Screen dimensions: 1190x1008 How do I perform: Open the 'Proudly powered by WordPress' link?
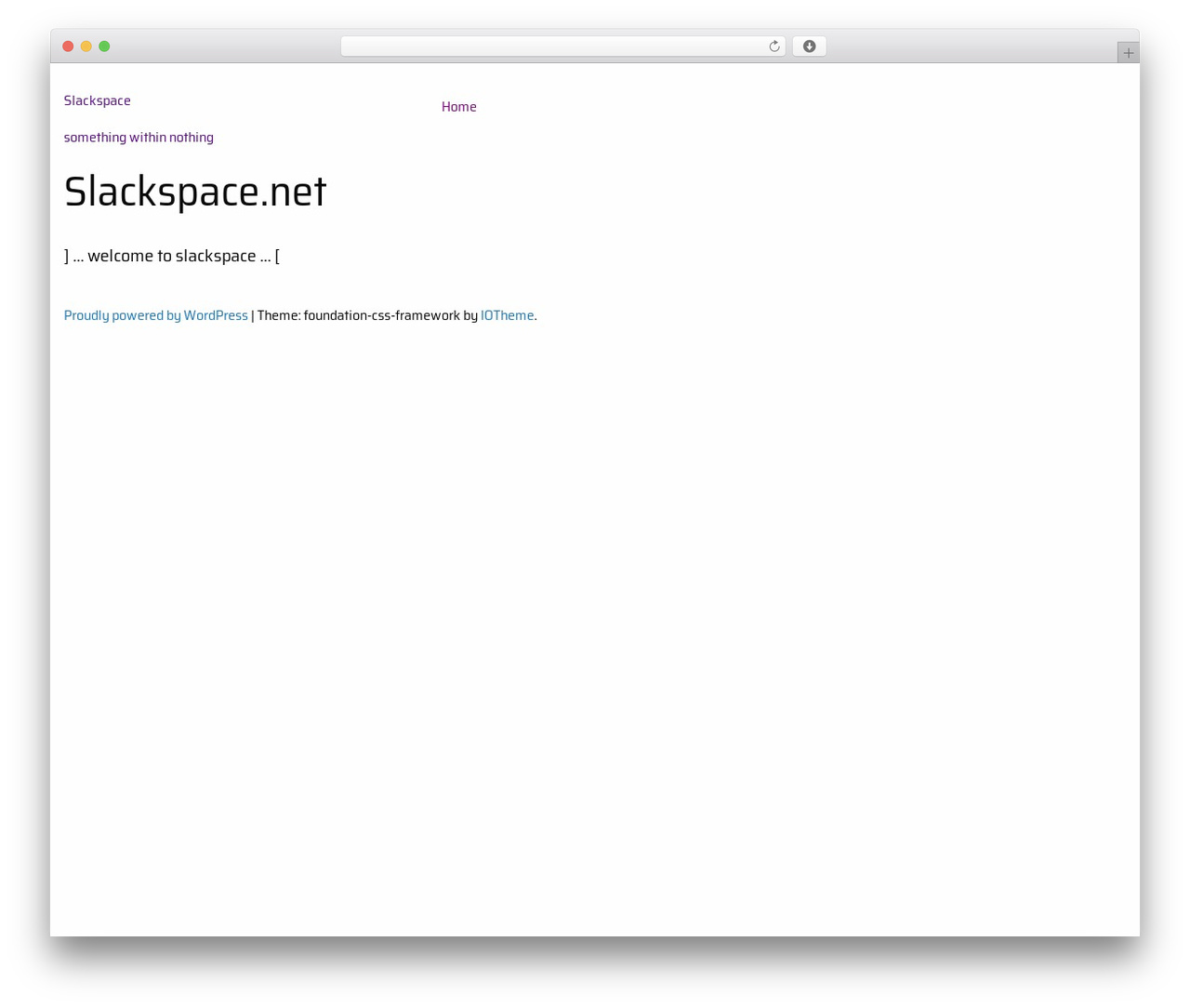[x=156, y=315]
